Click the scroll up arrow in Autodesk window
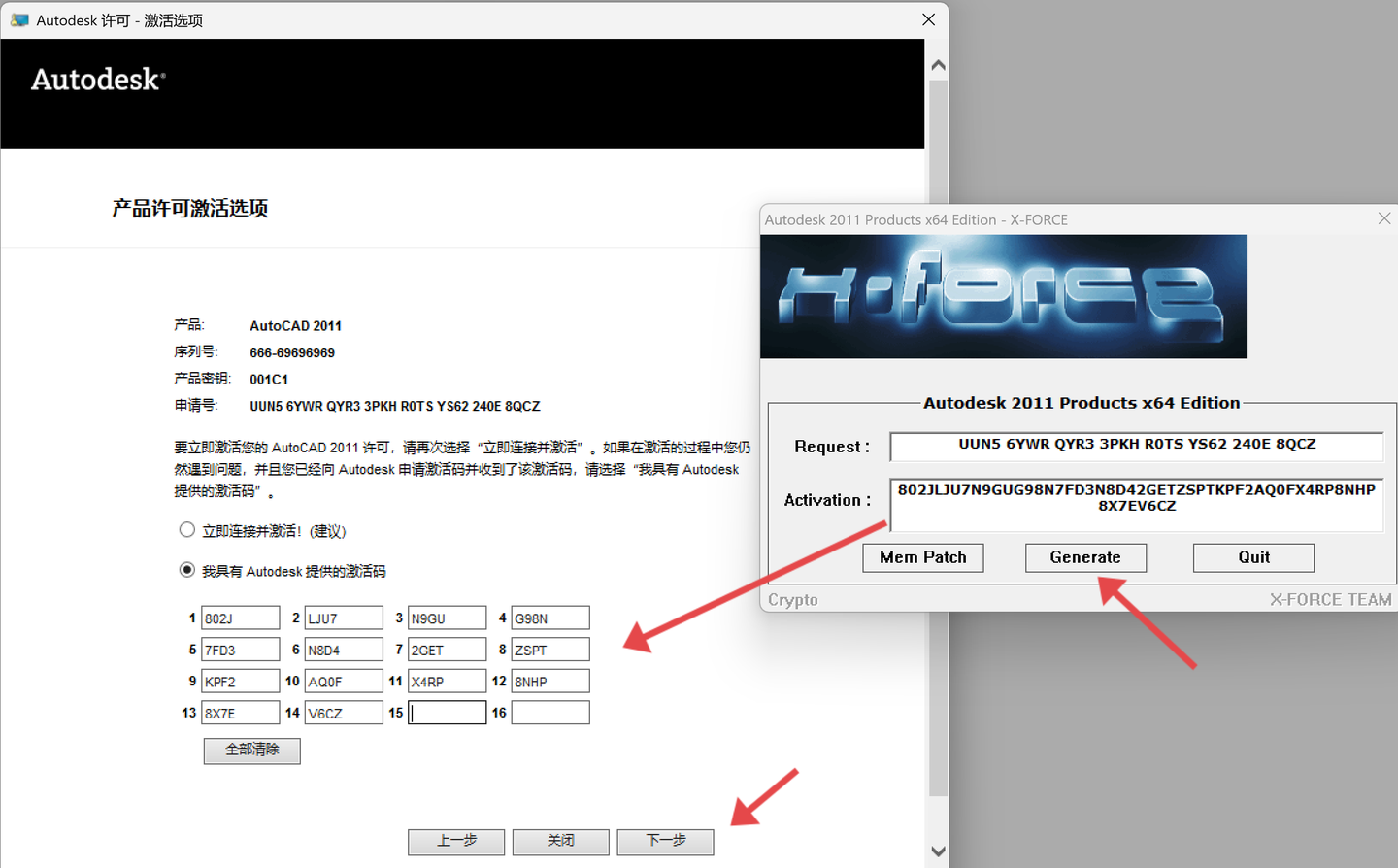The image size is (1398, 868). point(938,65)
